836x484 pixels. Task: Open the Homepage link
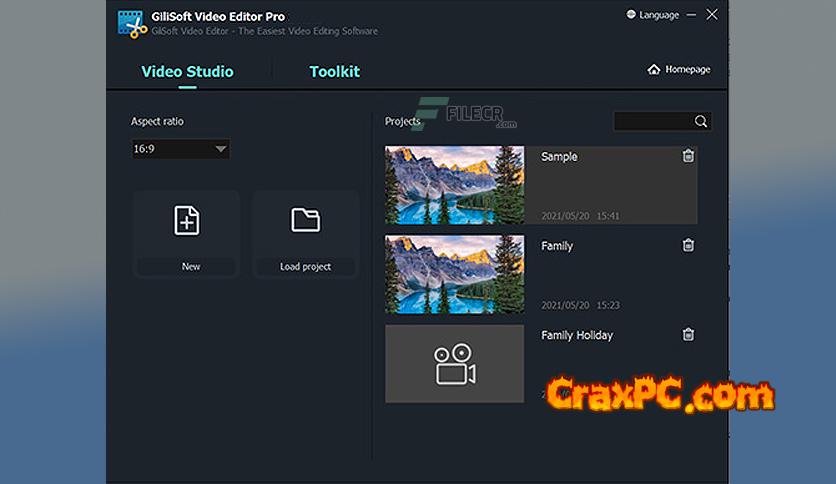point(679,70)
